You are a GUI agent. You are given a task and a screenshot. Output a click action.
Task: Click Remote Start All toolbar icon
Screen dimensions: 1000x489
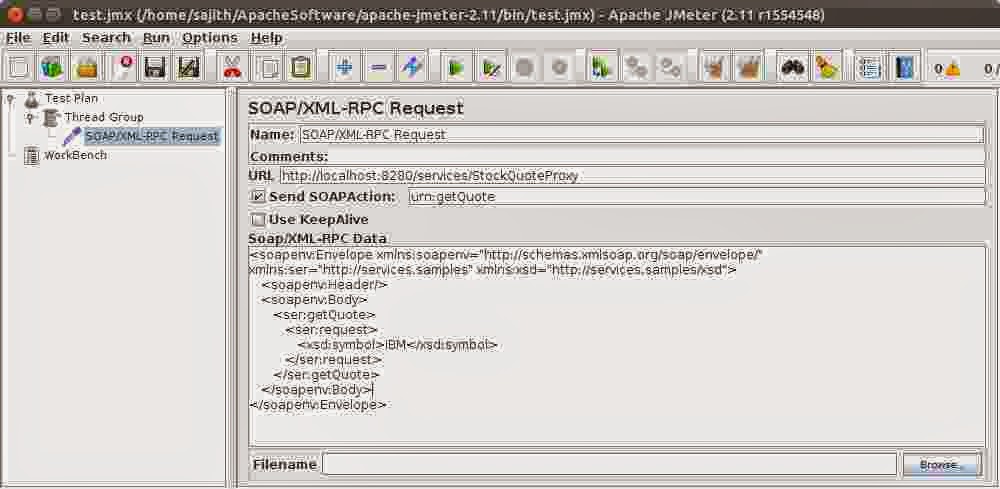click(600, 66)
